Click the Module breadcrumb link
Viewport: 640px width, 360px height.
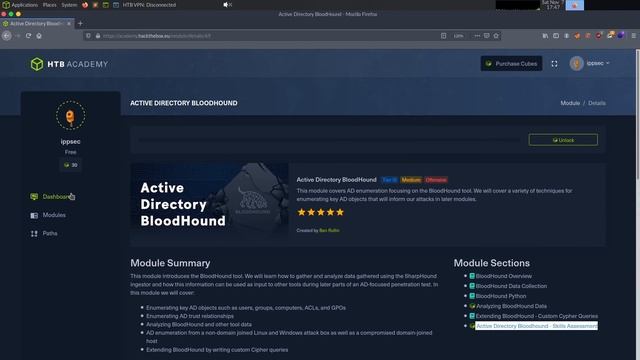tap(570, 103)
